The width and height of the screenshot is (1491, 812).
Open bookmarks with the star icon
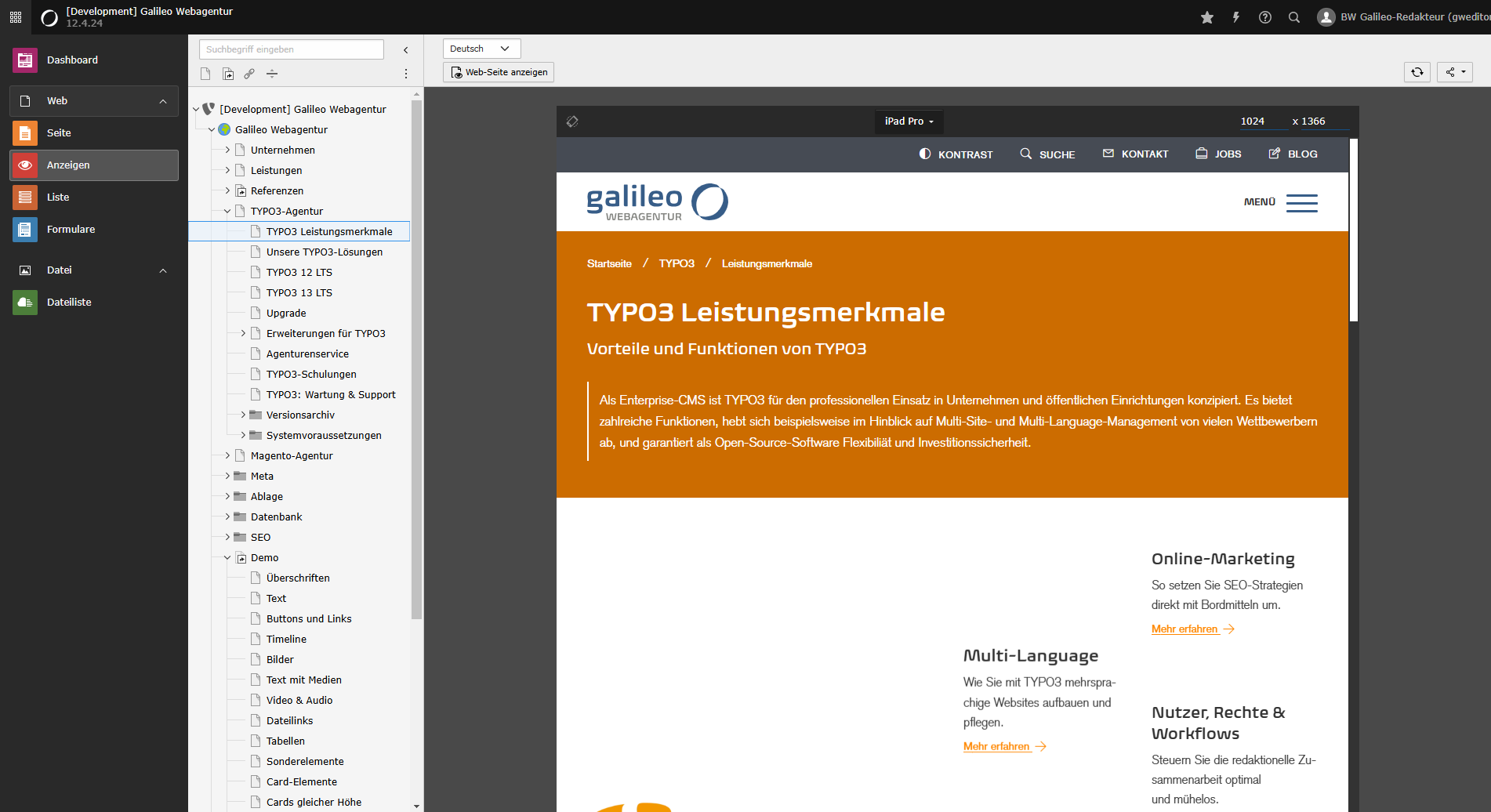(x=1207, y=16)
